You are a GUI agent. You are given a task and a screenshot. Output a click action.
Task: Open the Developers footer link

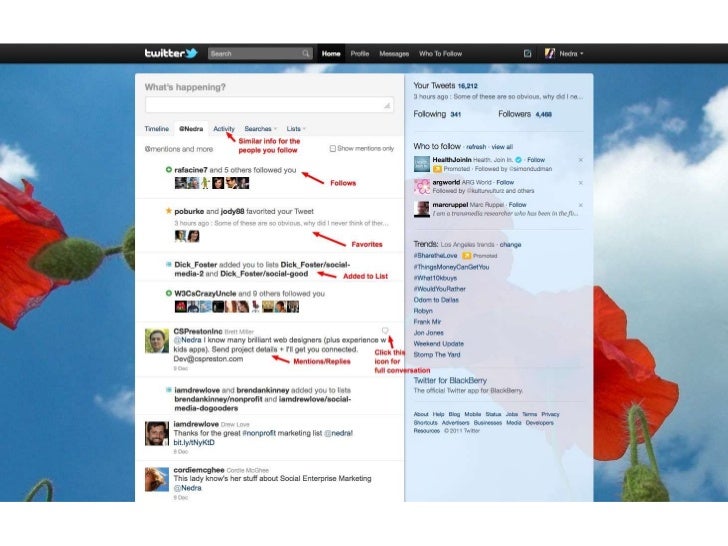(540, 423)
